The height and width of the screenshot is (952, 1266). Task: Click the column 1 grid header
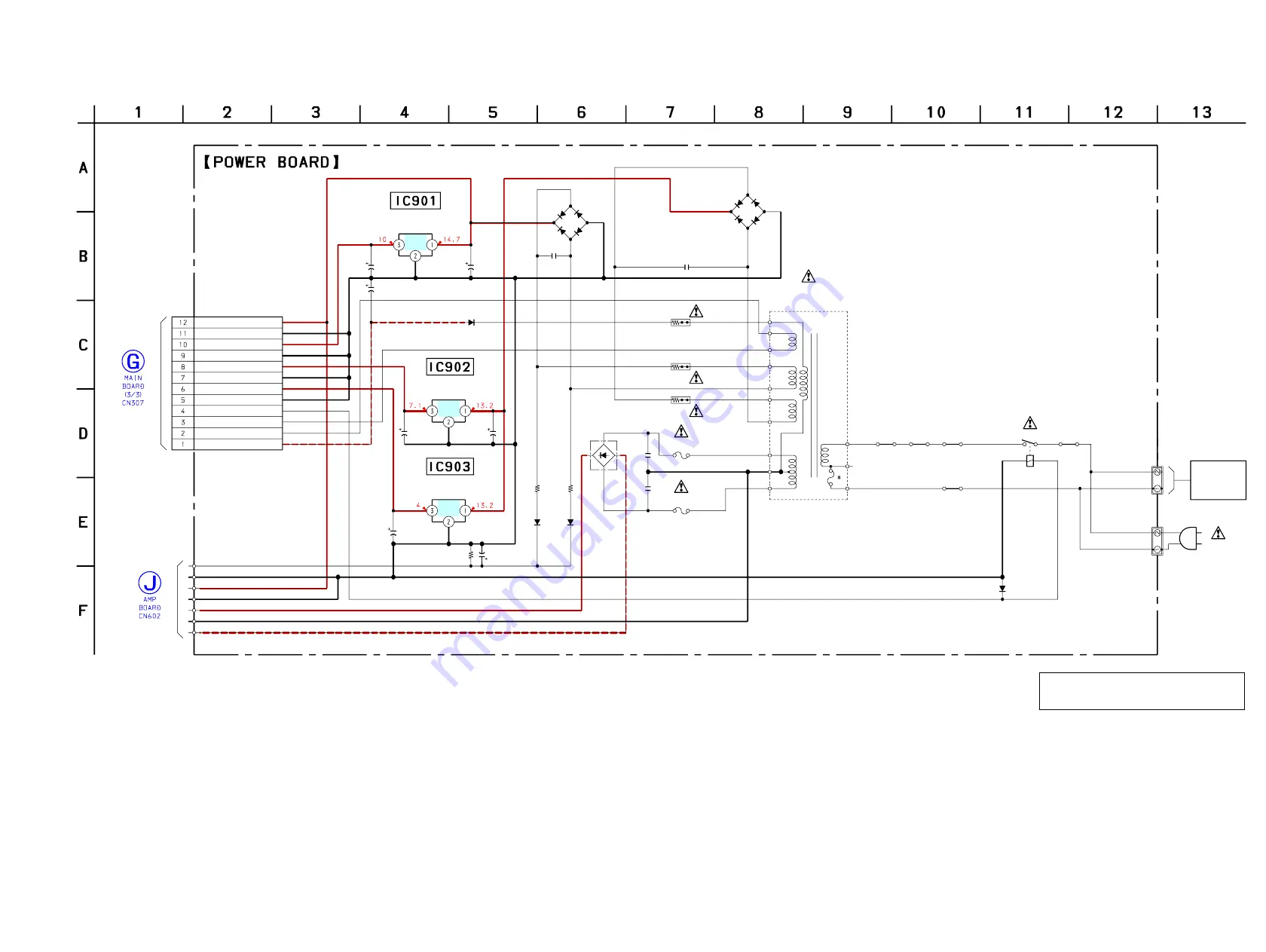tap(139, 112)
